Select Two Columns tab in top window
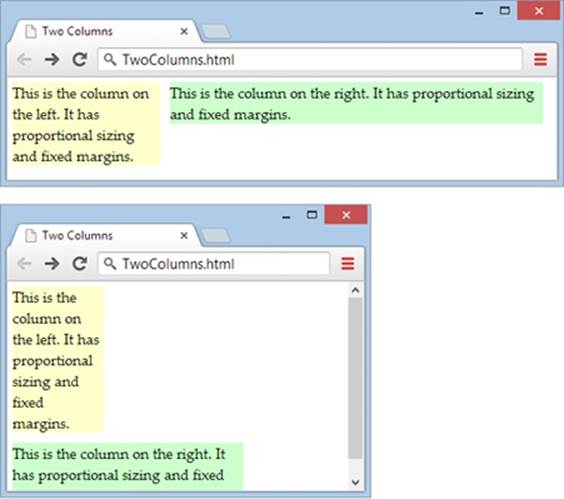 tap(105, 31)
